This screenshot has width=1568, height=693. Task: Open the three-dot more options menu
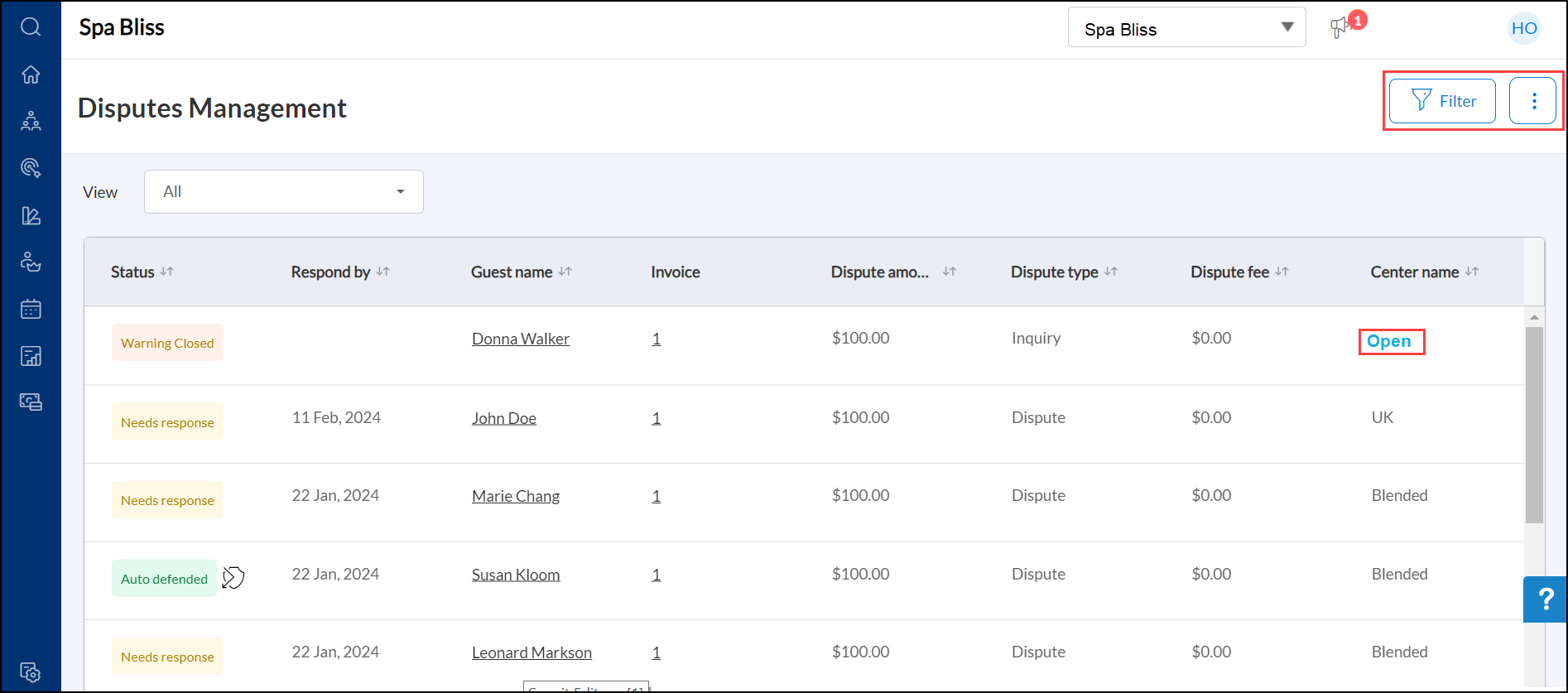pyautogui.click(x=1533, y=101)
